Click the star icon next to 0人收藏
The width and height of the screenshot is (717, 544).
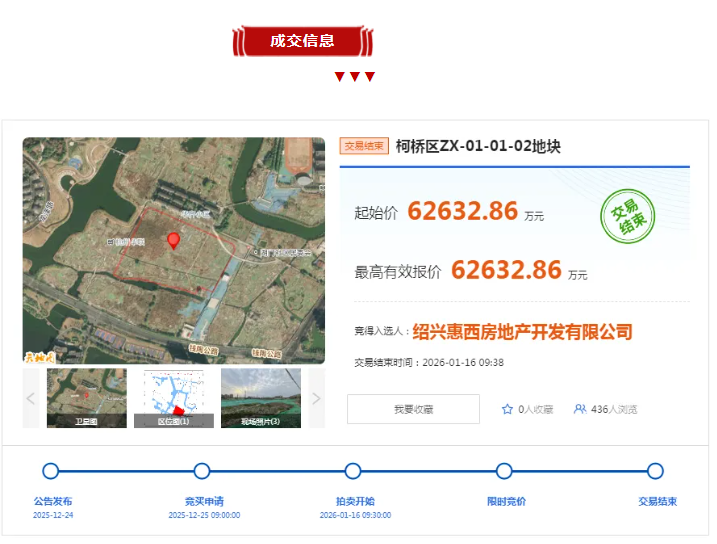coord(507,409)
